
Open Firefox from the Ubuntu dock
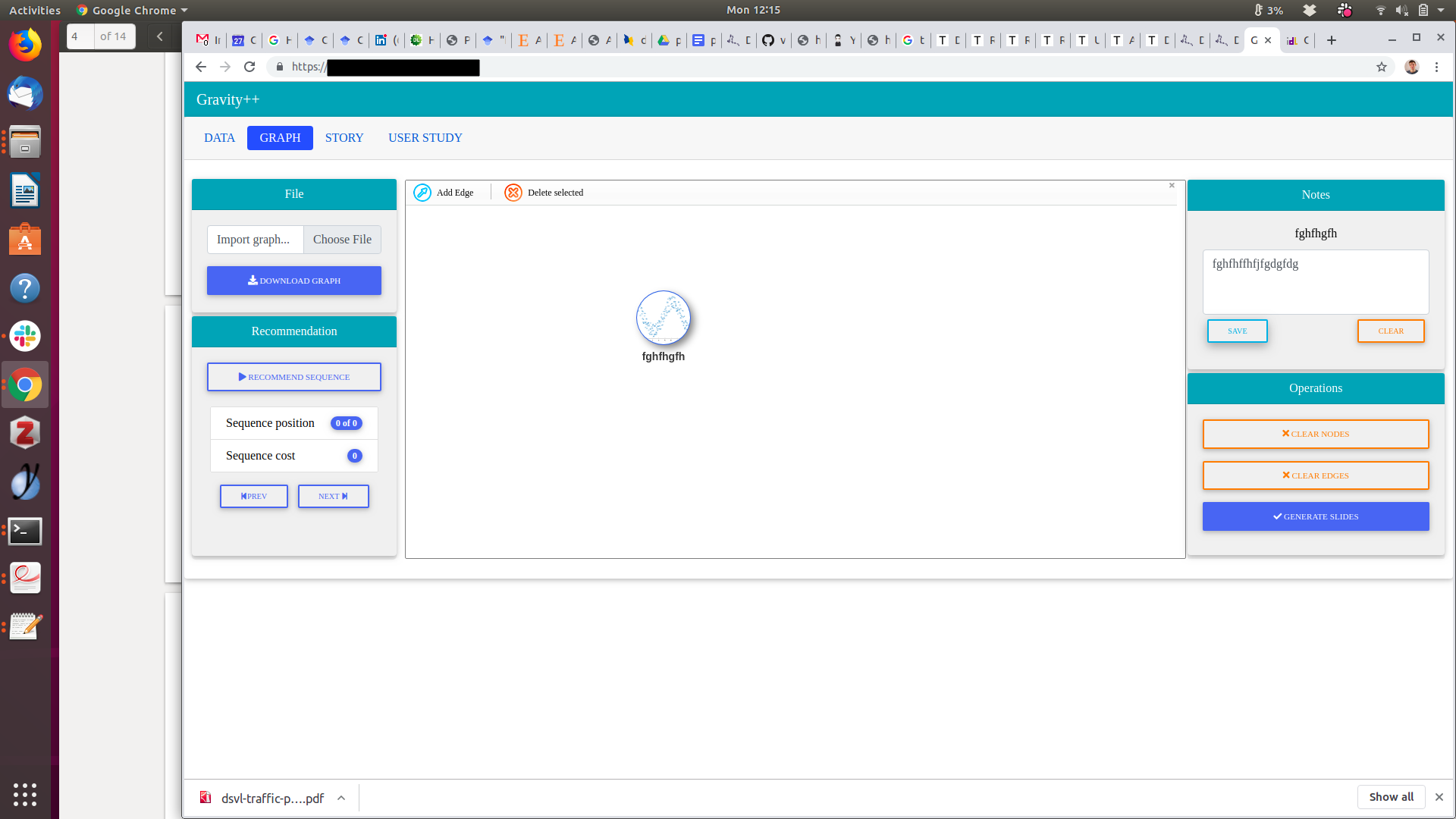[25, 45]
